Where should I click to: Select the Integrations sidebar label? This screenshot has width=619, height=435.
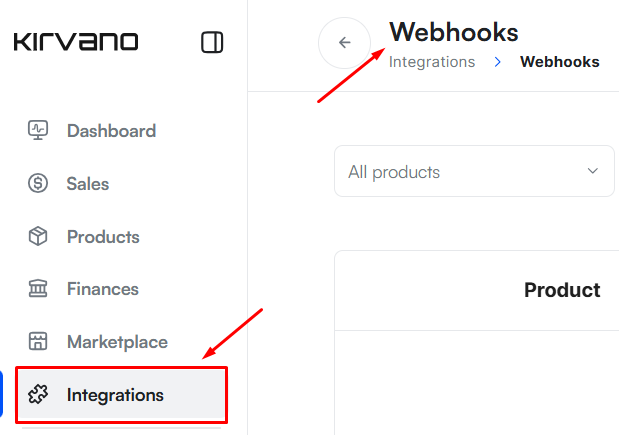115,395
